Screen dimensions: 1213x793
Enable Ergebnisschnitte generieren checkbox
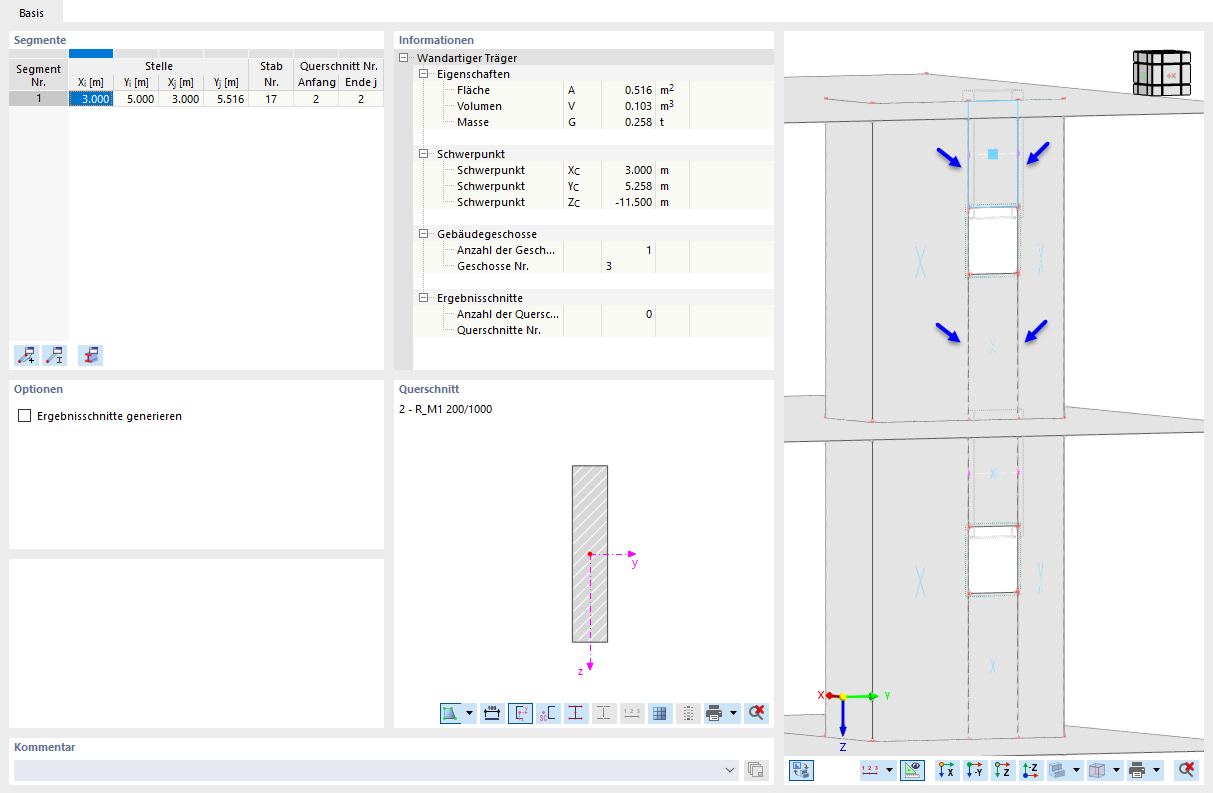pyautogui.click(x=25, y=416)
